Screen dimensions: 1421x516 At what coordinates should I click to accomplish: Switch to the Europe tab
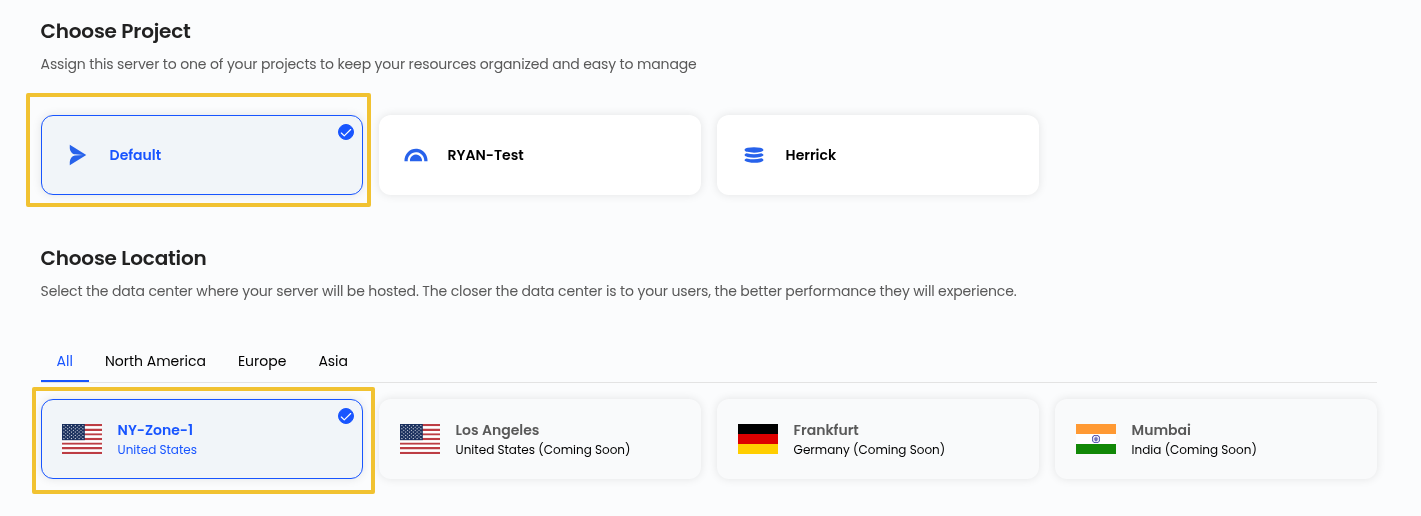pos(262,361)
